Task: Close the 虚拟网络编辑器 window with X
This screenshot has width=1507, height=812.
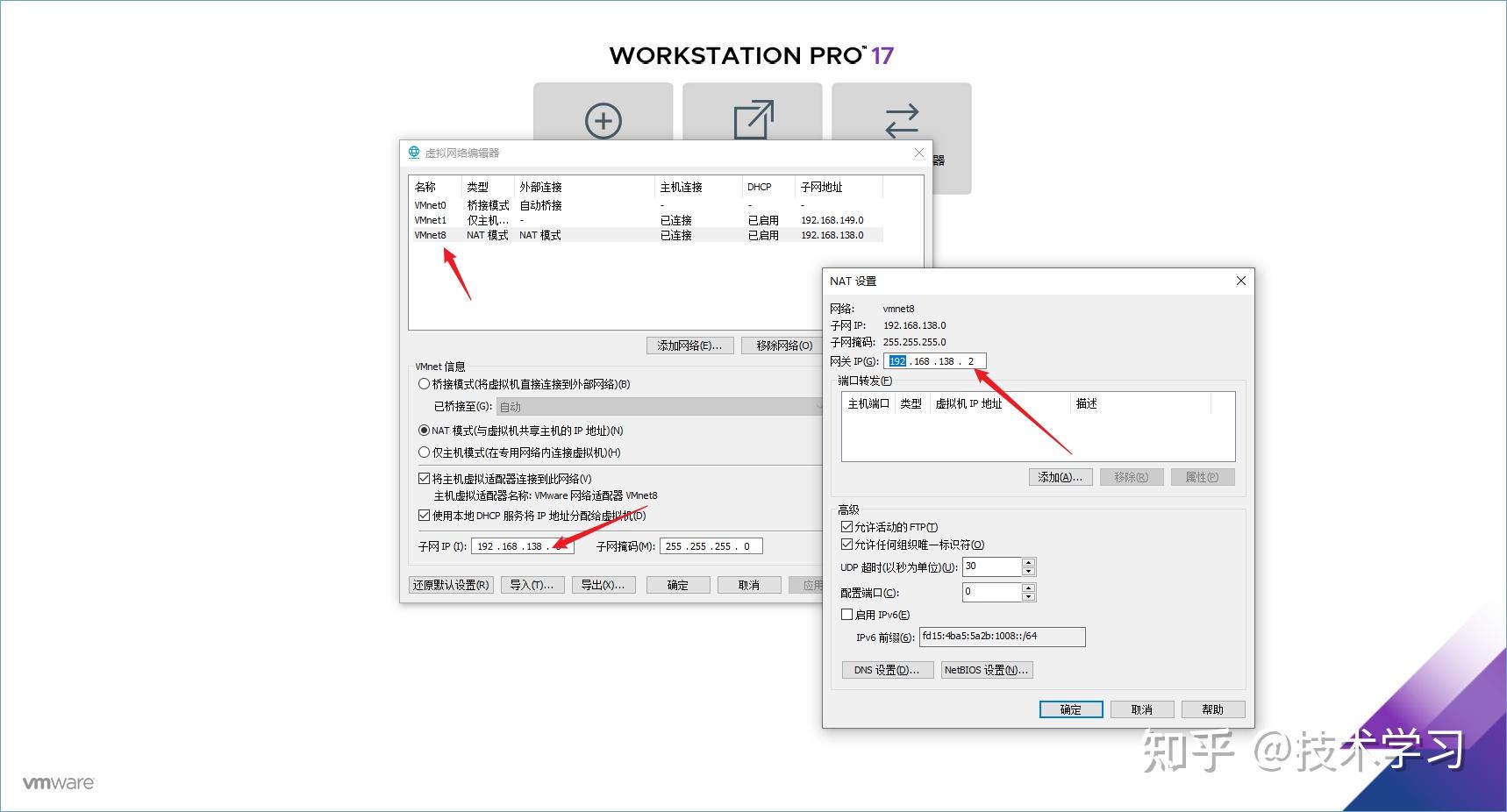Action: pos(918,153)
